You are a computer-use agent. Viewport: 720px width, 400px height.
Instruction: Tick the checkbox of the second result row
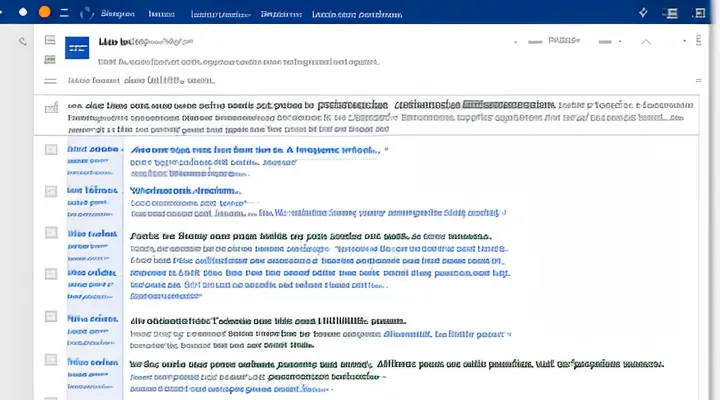pos(51,191)
